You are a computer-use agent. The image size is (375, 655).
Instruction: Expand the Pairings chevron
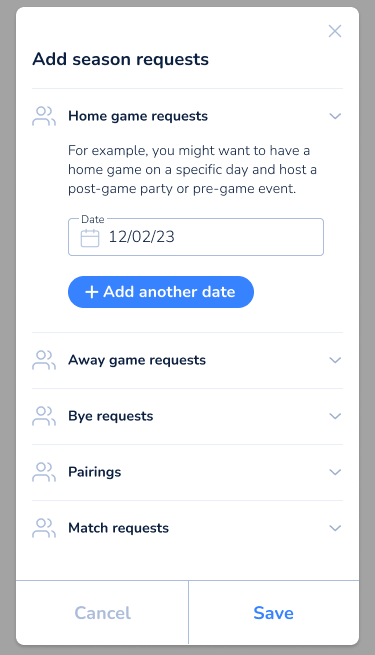tap(335, 472)
